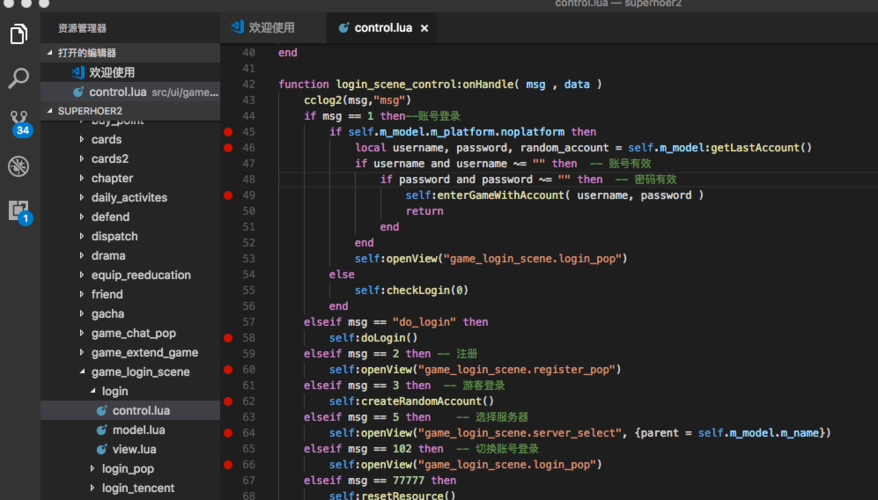Select 欢迎使用 in open editors list

pos(130,72)
